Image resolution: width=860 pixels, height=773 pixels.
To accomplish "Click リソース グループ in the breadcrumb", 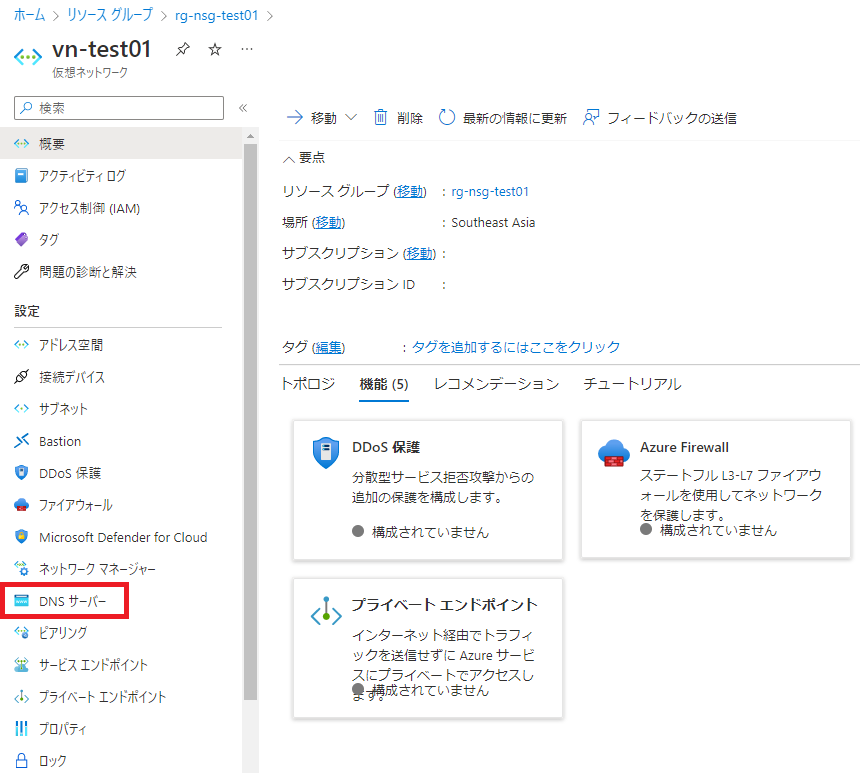I will tap(110, 15).
